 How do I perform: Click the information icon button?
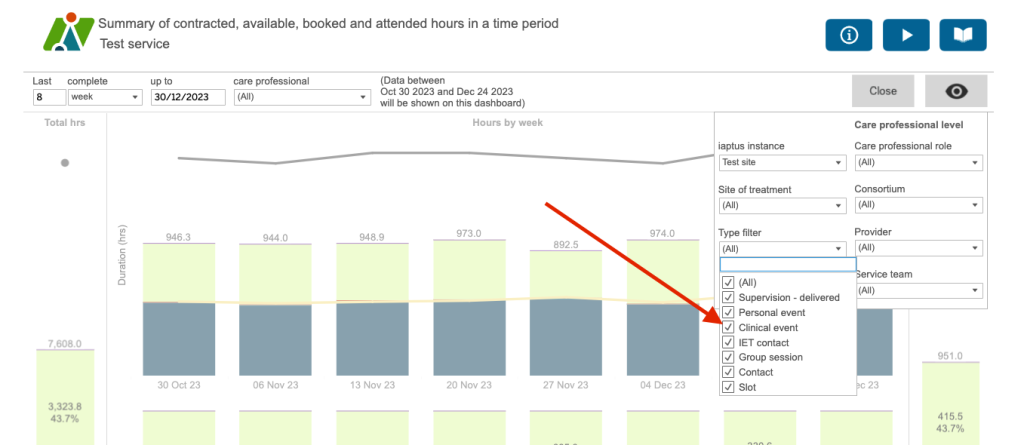849,35
